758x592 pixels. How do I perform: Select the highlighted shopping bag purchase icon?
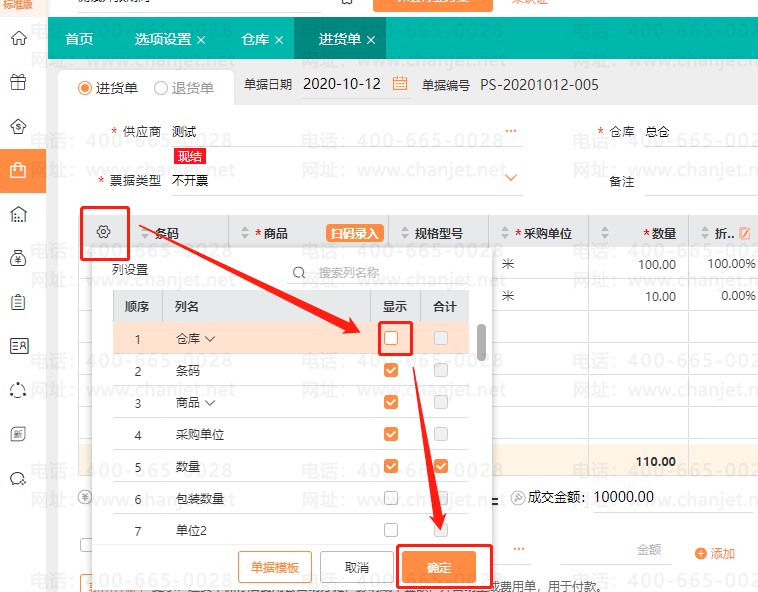click(x=18, y=170)
